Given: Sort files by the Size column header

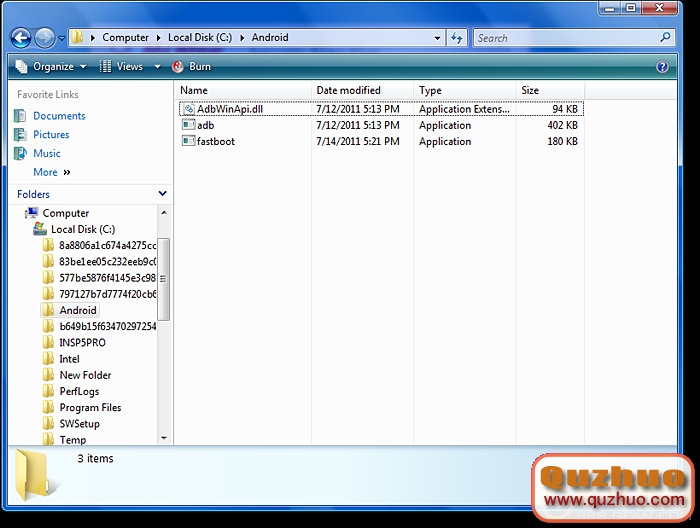Looking at the screenshot, I should [550, 91].
